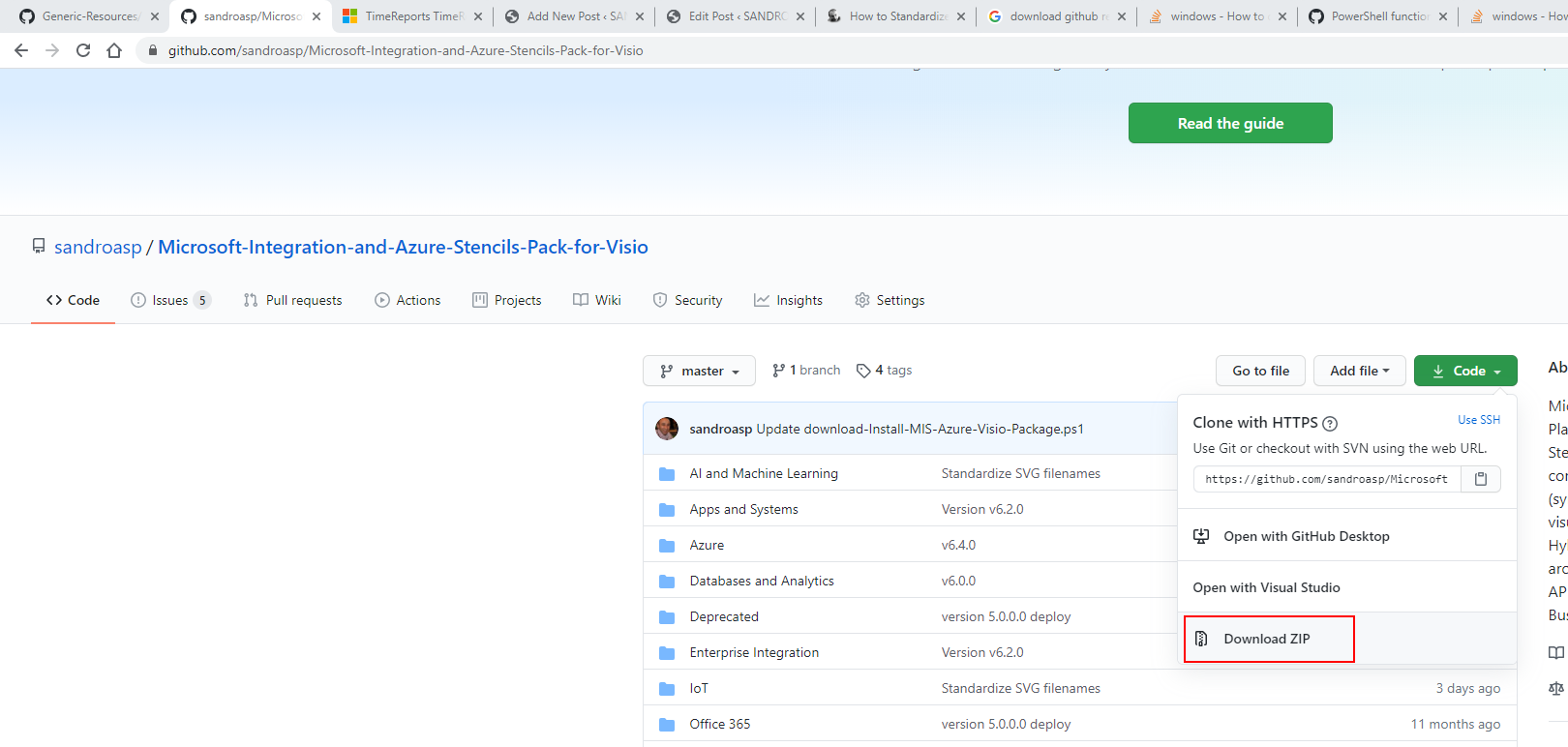
Task: Open the master branch dropdown
Action: [x=699, y=371]
